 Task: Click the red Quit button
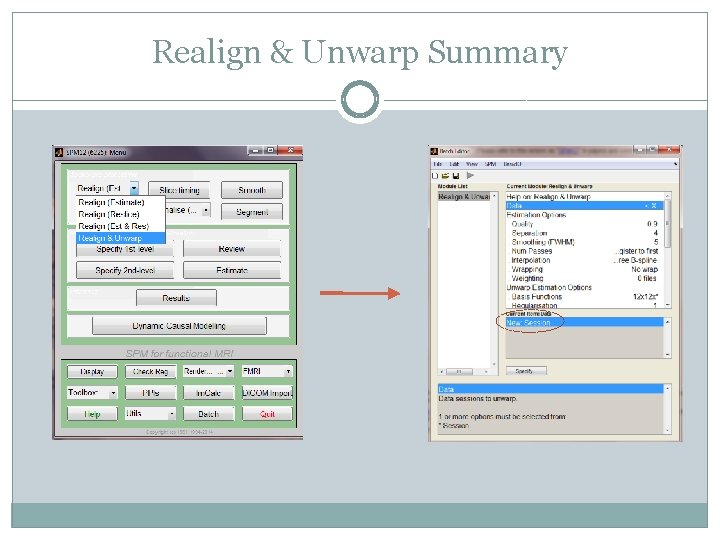pos(267,414)
